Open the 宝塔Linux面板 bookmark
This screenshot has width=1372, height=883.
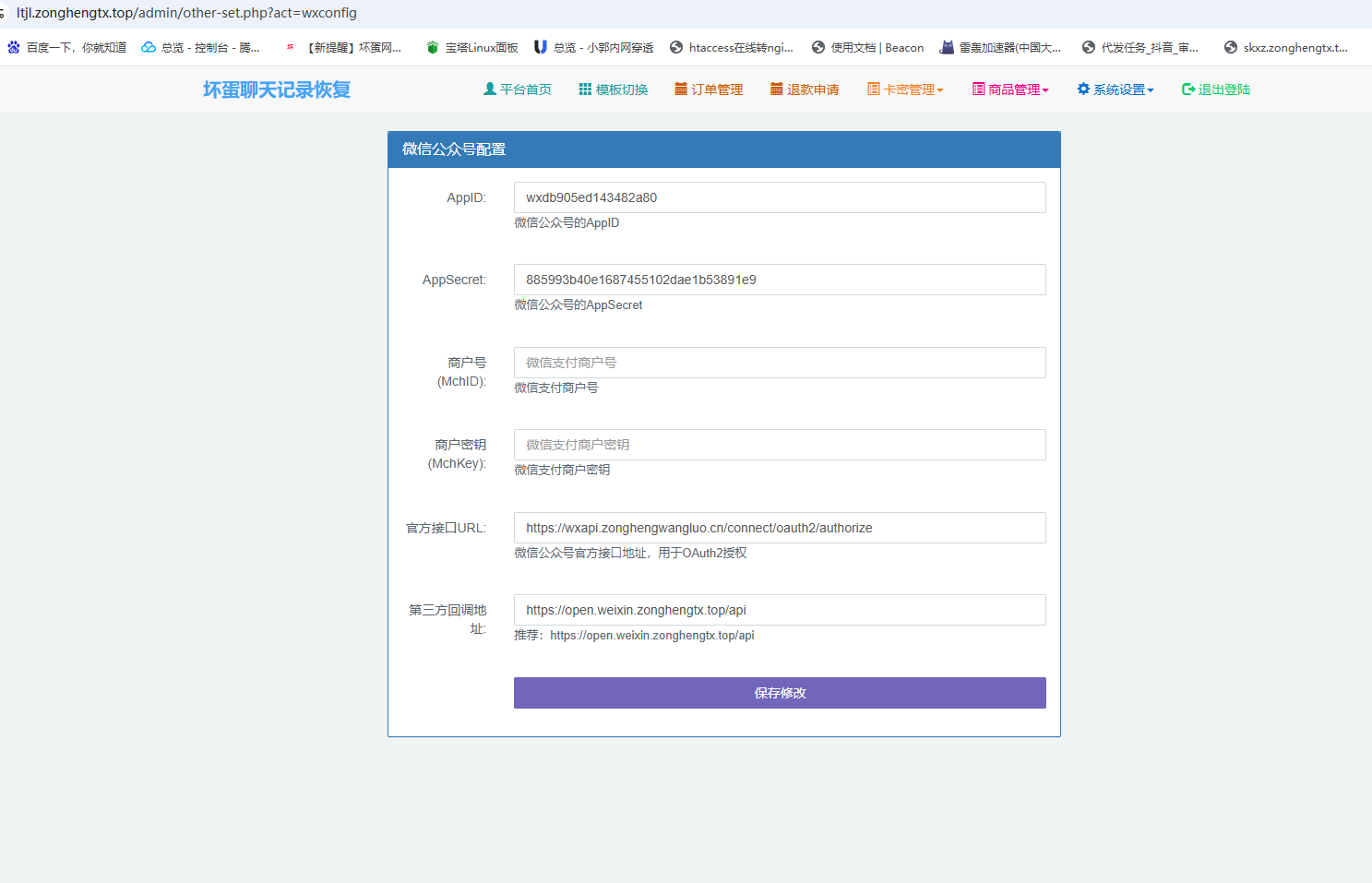471,48
